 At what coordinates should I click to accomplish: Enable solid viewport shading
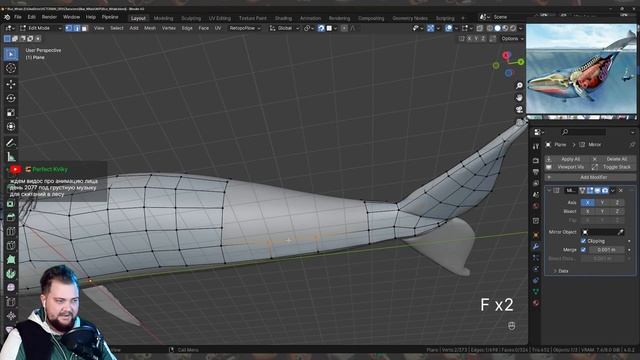(x=498, y=28)
